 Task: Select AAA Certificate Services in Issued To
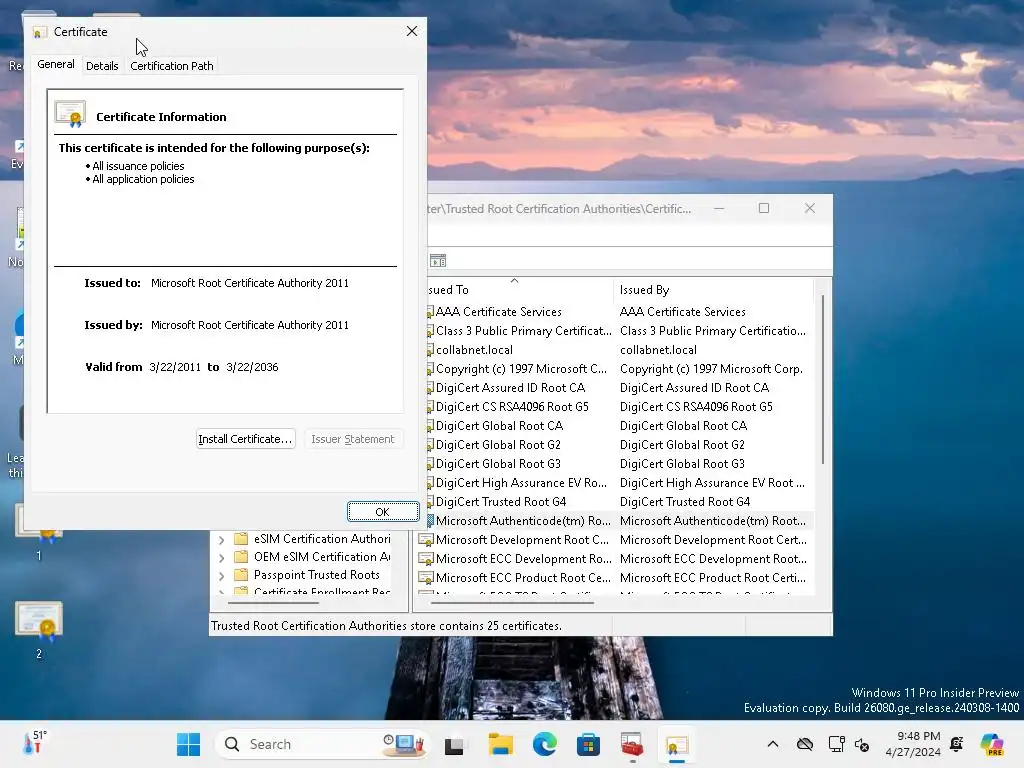[x=498, y=312]
